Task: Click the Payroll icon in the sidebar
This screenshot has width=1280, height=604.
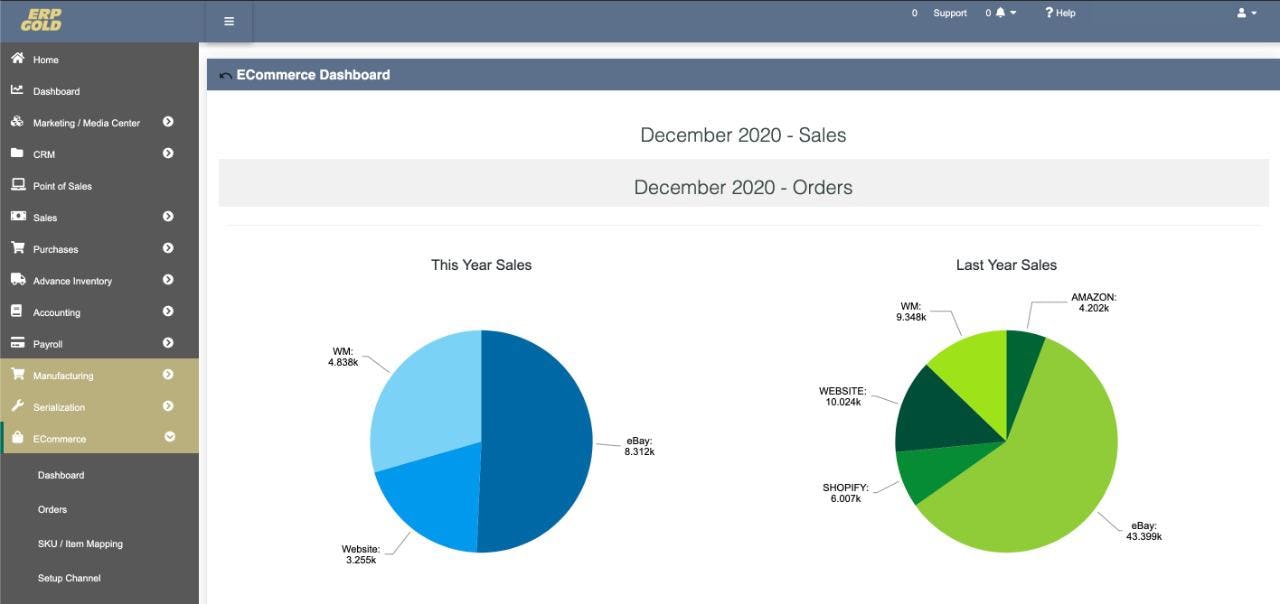Action: tap(16, 343)
